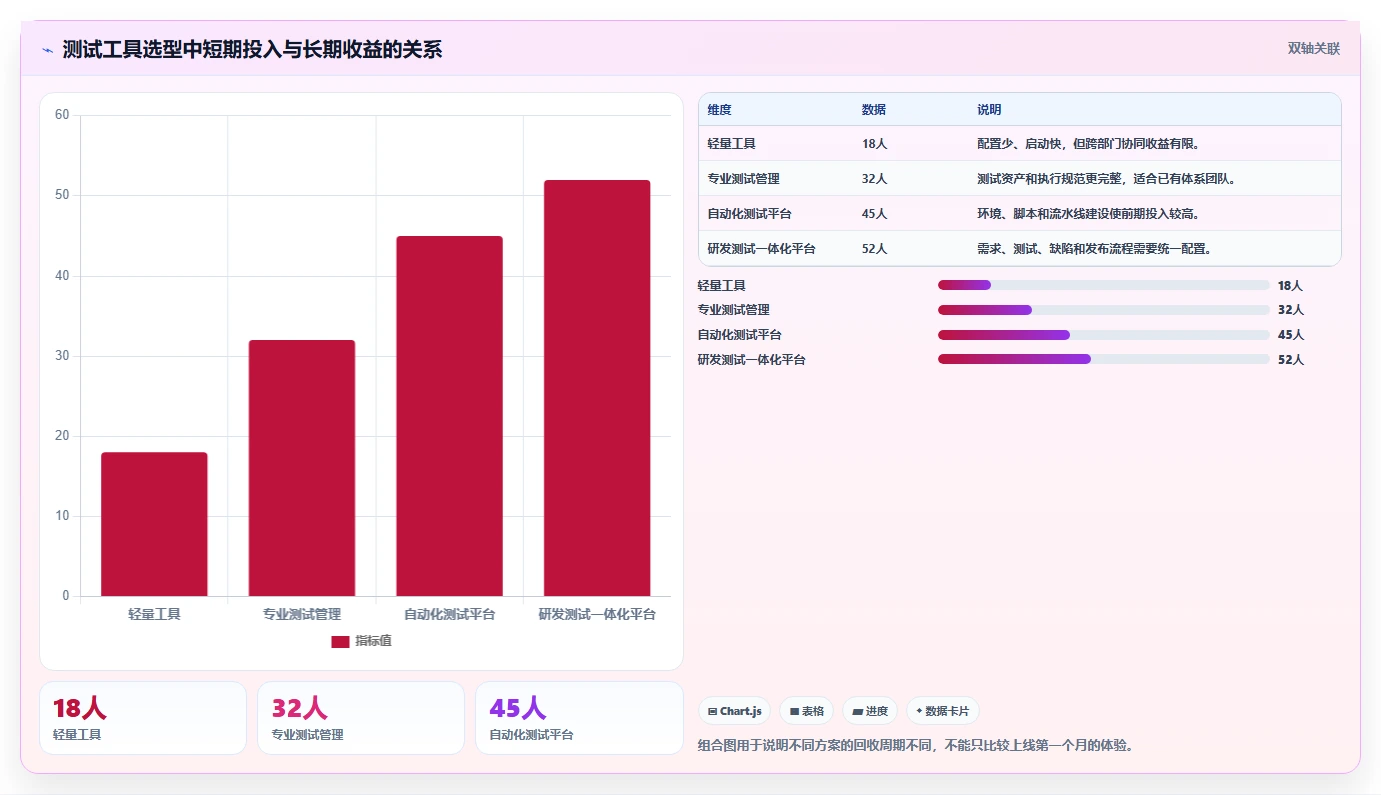Click the 双轴关联 label in header
Screen dimensions: 1381x795
1313,49
